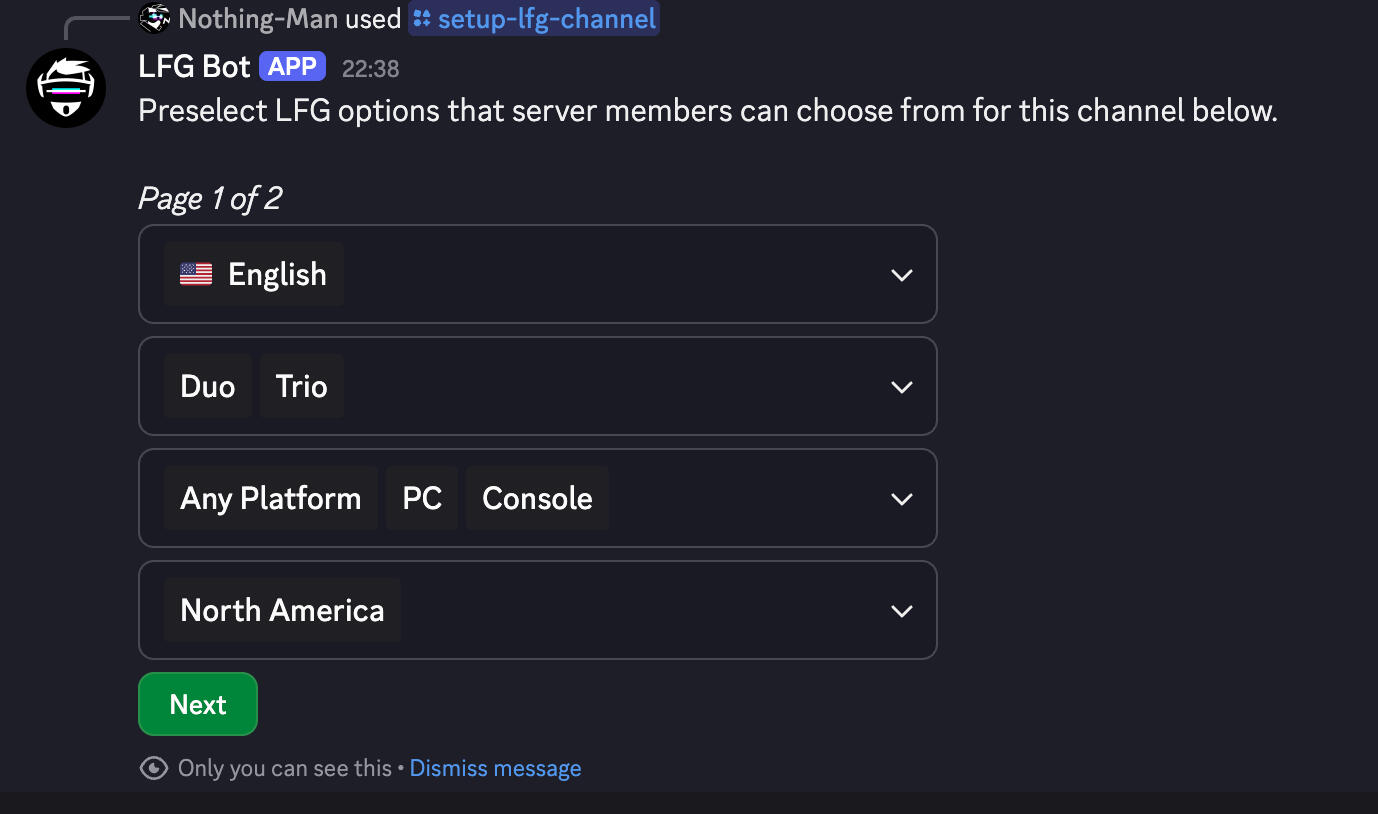Image resolution: width=1378 pixels, height=814 pixels.
Task: Click the Console platform chip
Action: 537,498
